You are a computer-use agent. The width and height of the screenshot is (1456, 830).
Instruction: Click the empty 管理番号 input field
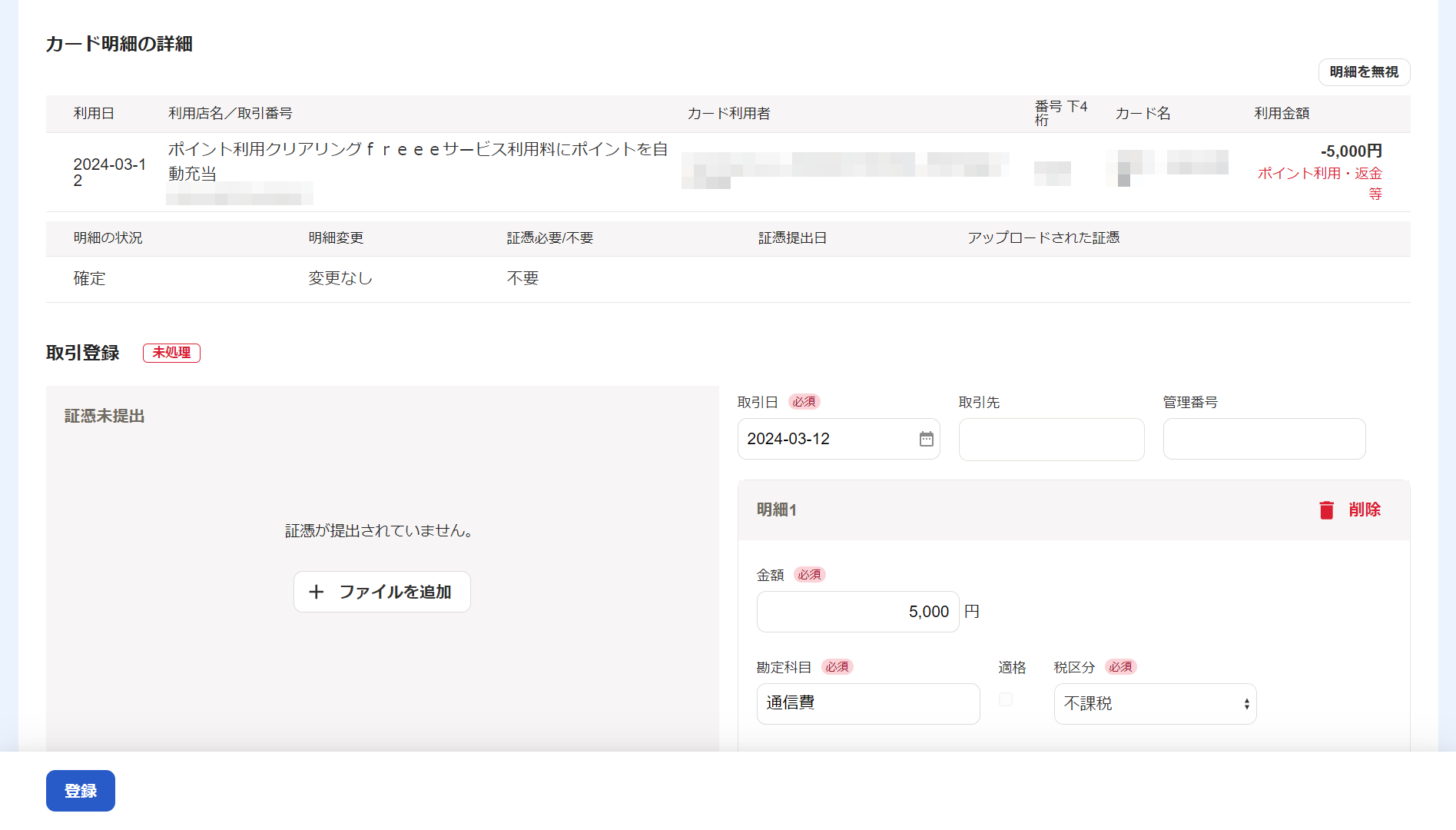(1264, 439)
